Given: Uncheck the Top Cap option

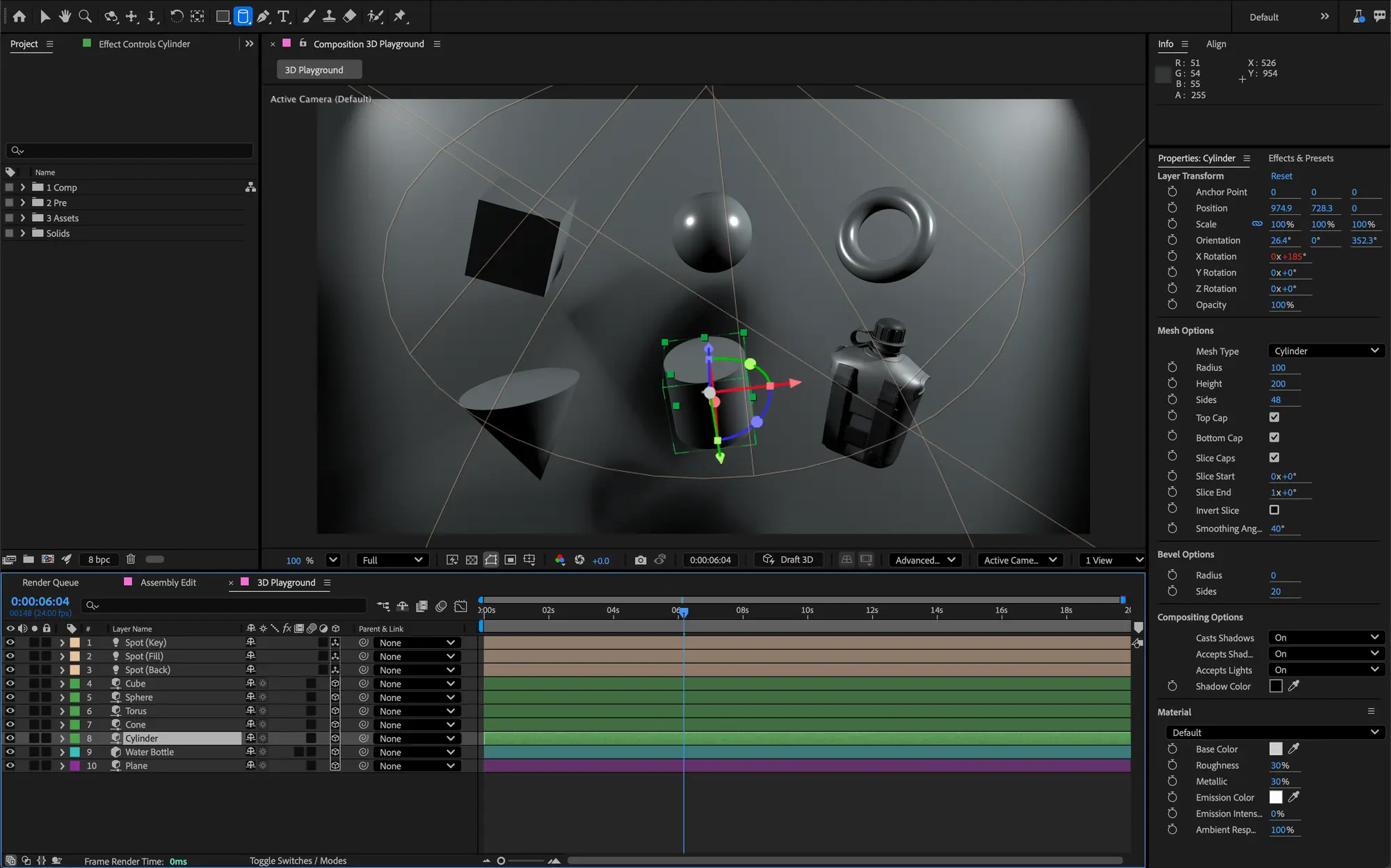Looking at the screenshot, I should pyautogui.click(x=1274, y=417).
